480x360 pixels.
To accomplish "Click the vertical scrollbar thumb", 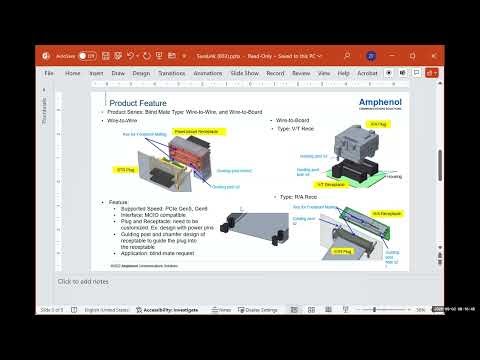I will 440,166.
